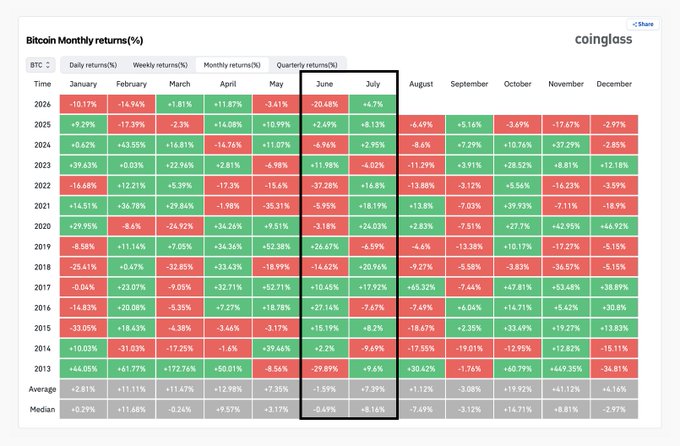The width and height of the screenshot is (680, 446).
Task: Click the -17.67% cell for November 2025
Action: [x=566, y=125]
